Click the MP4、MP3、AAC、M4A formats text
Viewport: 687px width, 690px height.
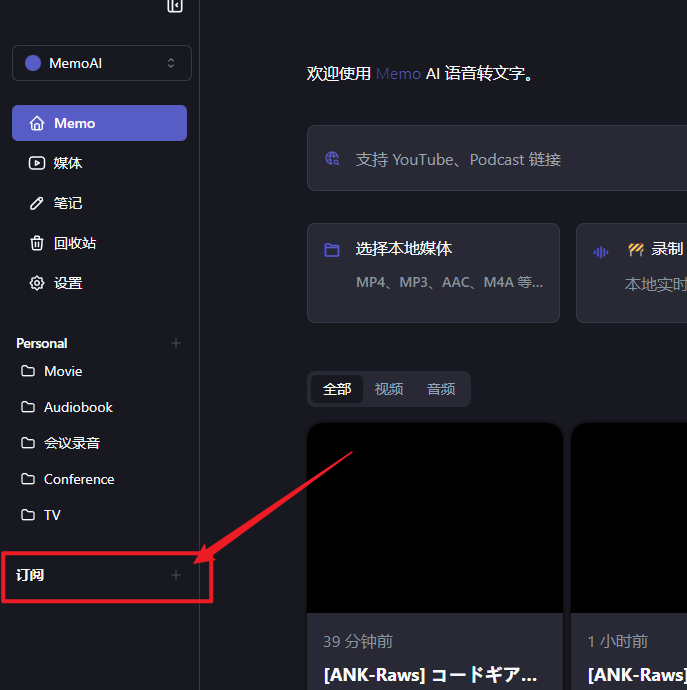tap(449, 282)
